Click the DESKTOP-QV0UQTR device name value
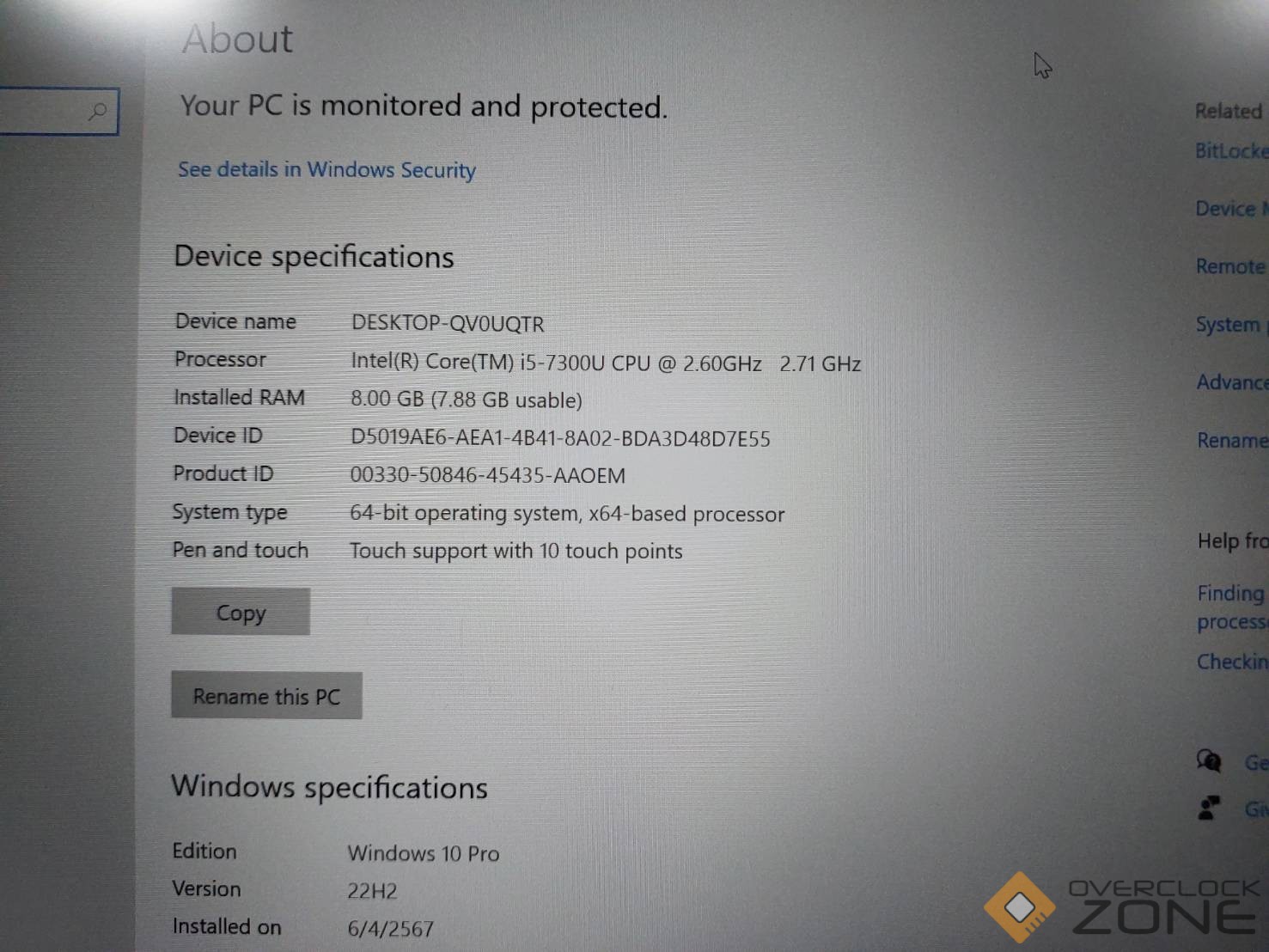 coord(448,324)
